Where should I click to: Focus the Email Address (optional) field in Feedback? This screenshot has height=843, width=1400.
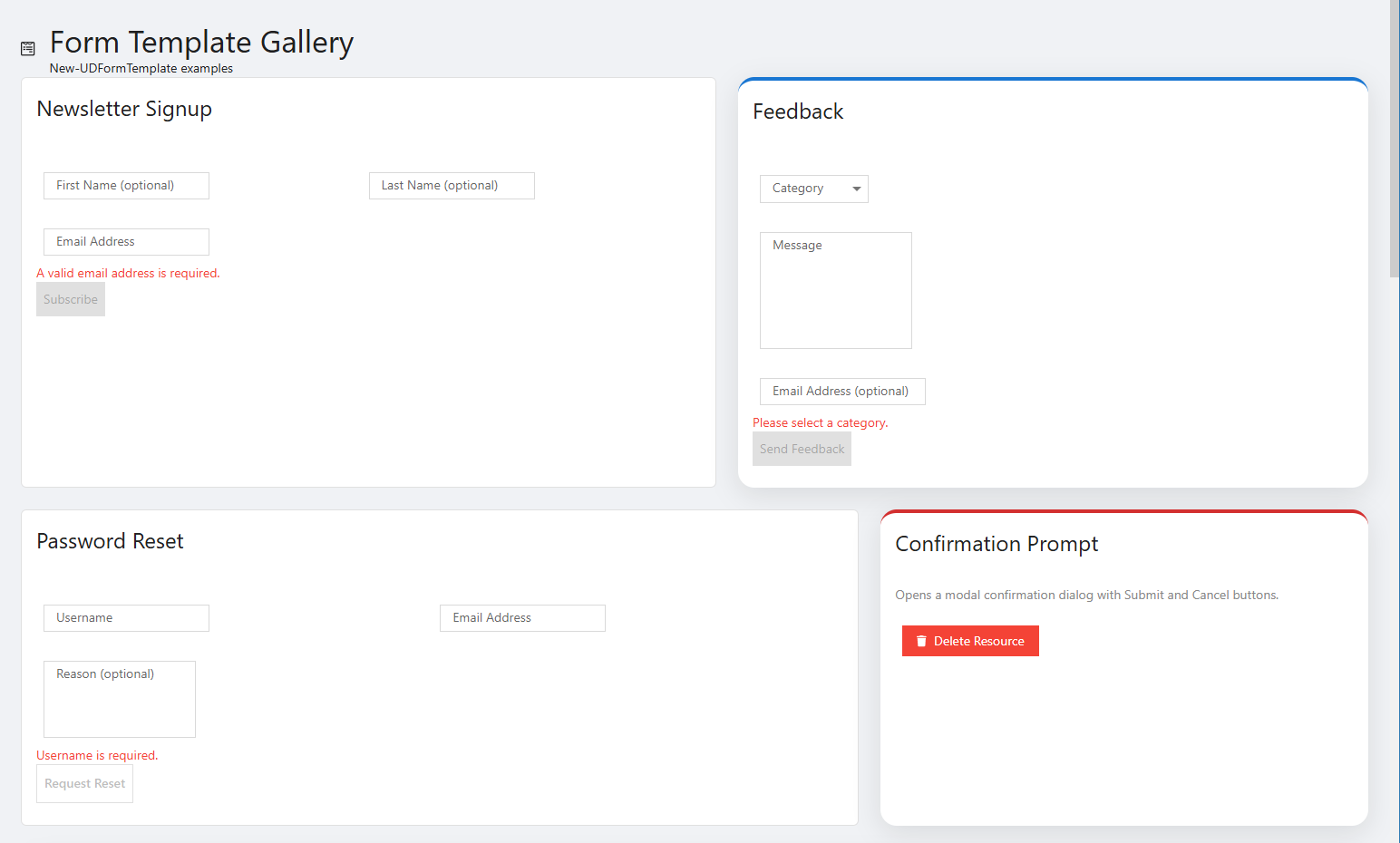coord(842,392)
